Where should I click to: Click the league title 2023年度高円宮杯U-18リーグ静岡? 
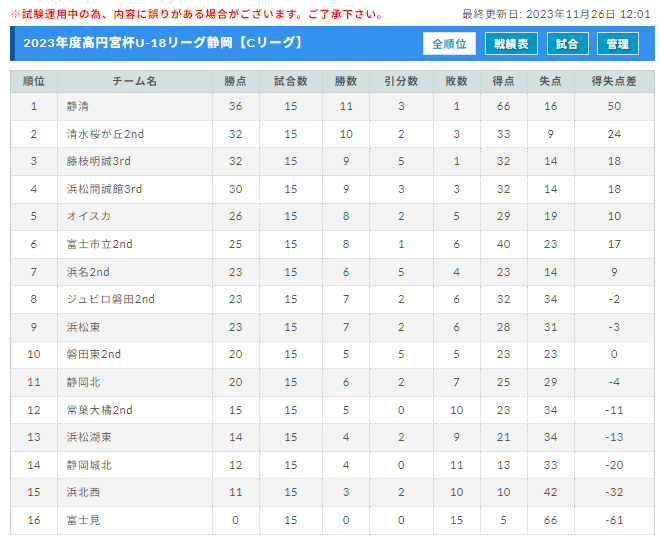click(128, 43)
